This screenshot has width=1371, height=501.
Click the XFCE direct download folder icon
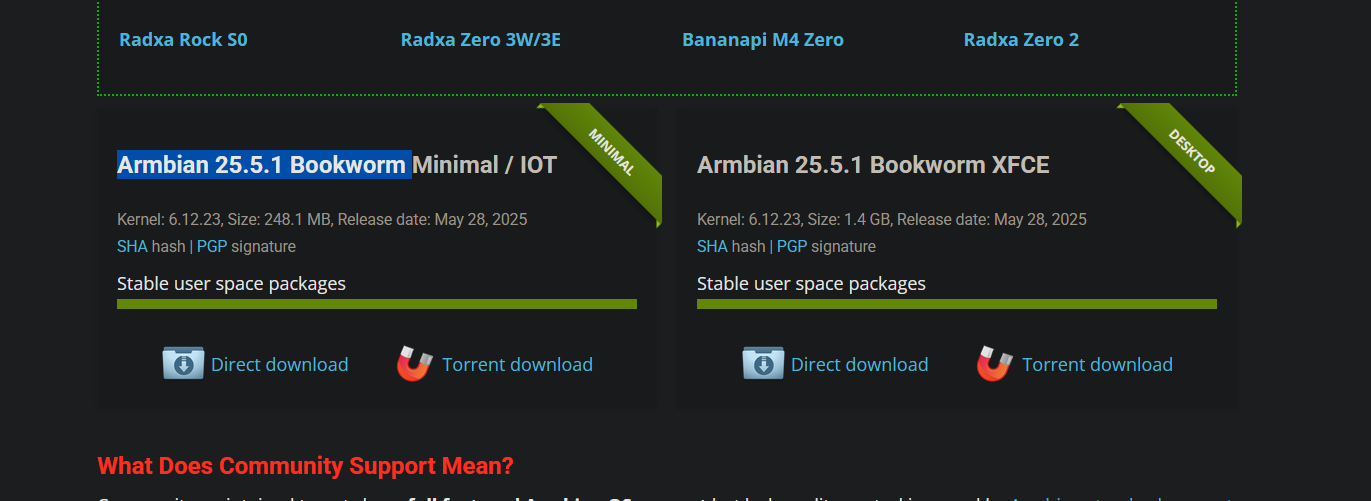tap(763, 363)
